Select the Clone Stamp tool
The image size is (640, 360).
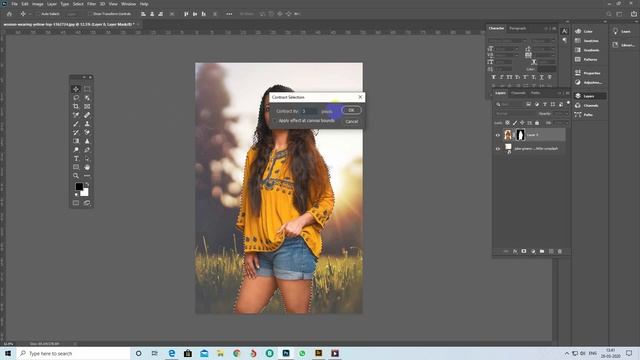tap(87, 124)
